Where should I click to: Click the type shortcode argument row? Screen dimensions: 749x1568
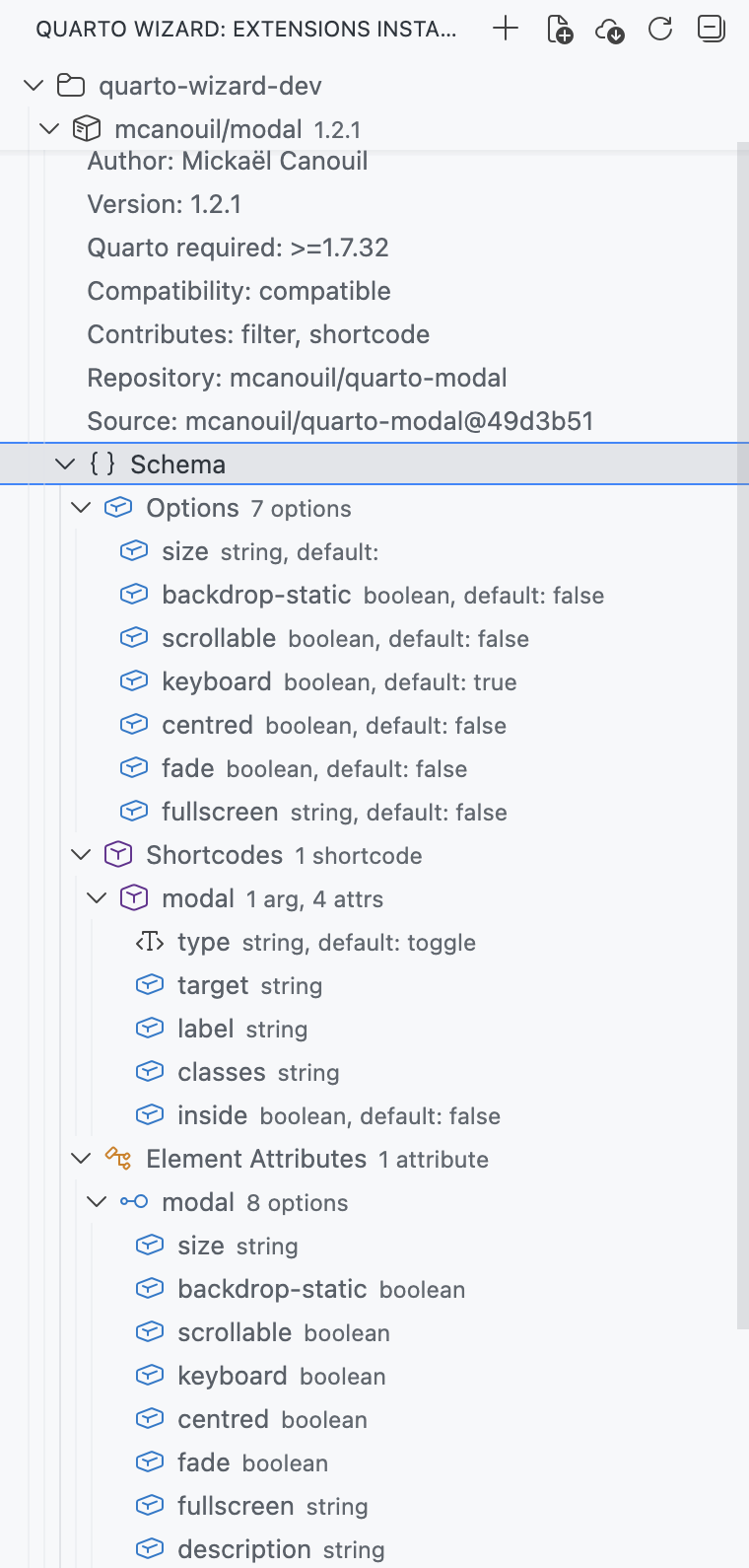203,941
